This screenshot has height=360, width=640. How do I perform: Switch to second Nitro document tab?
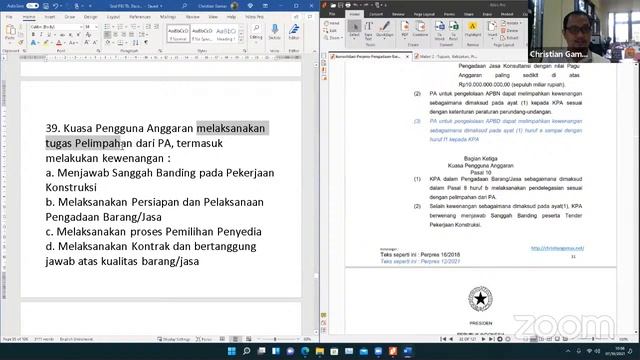click(x=446, y=56)
